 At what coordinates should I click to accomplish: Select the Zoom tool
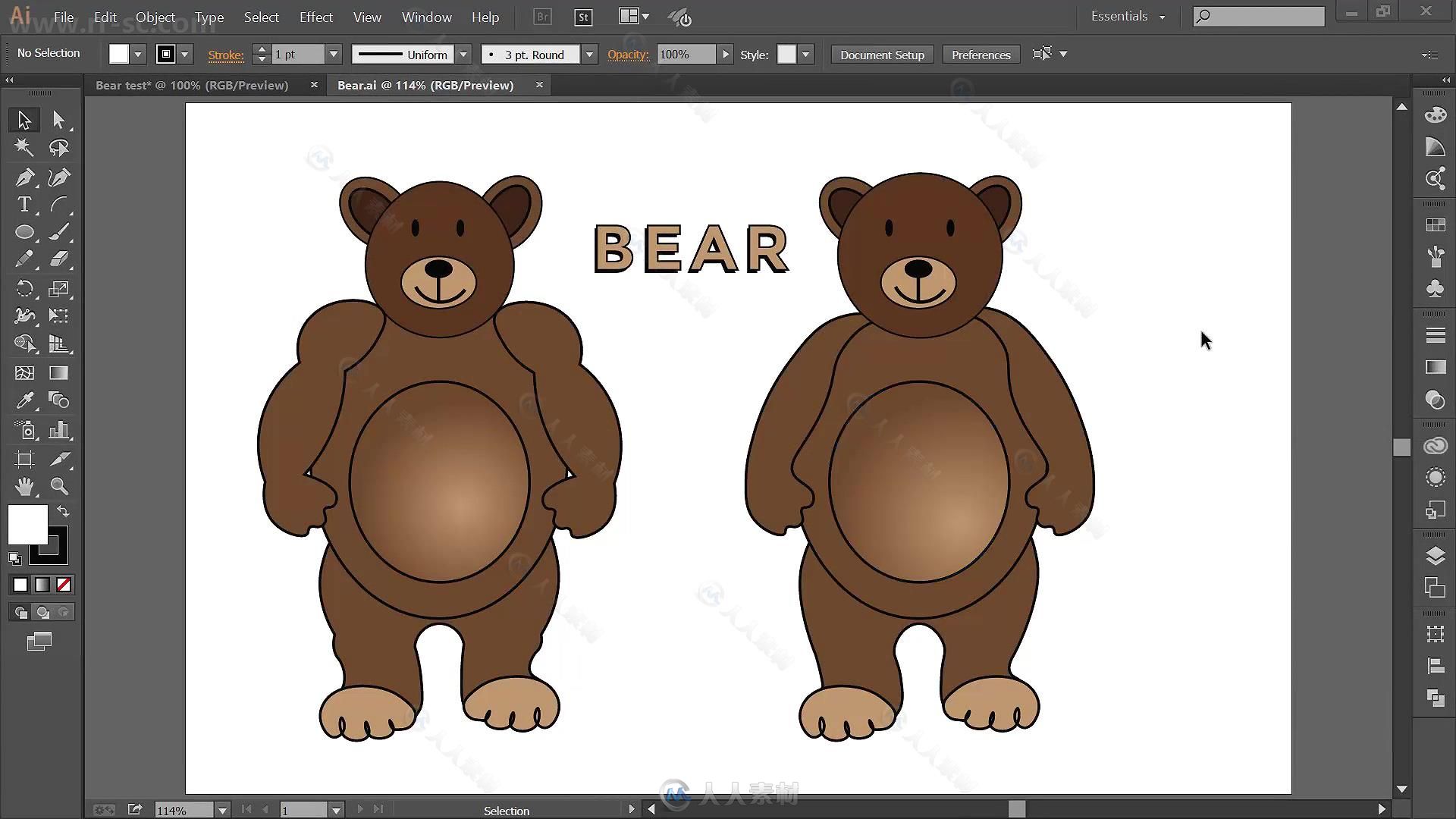(x=59, y=486)
